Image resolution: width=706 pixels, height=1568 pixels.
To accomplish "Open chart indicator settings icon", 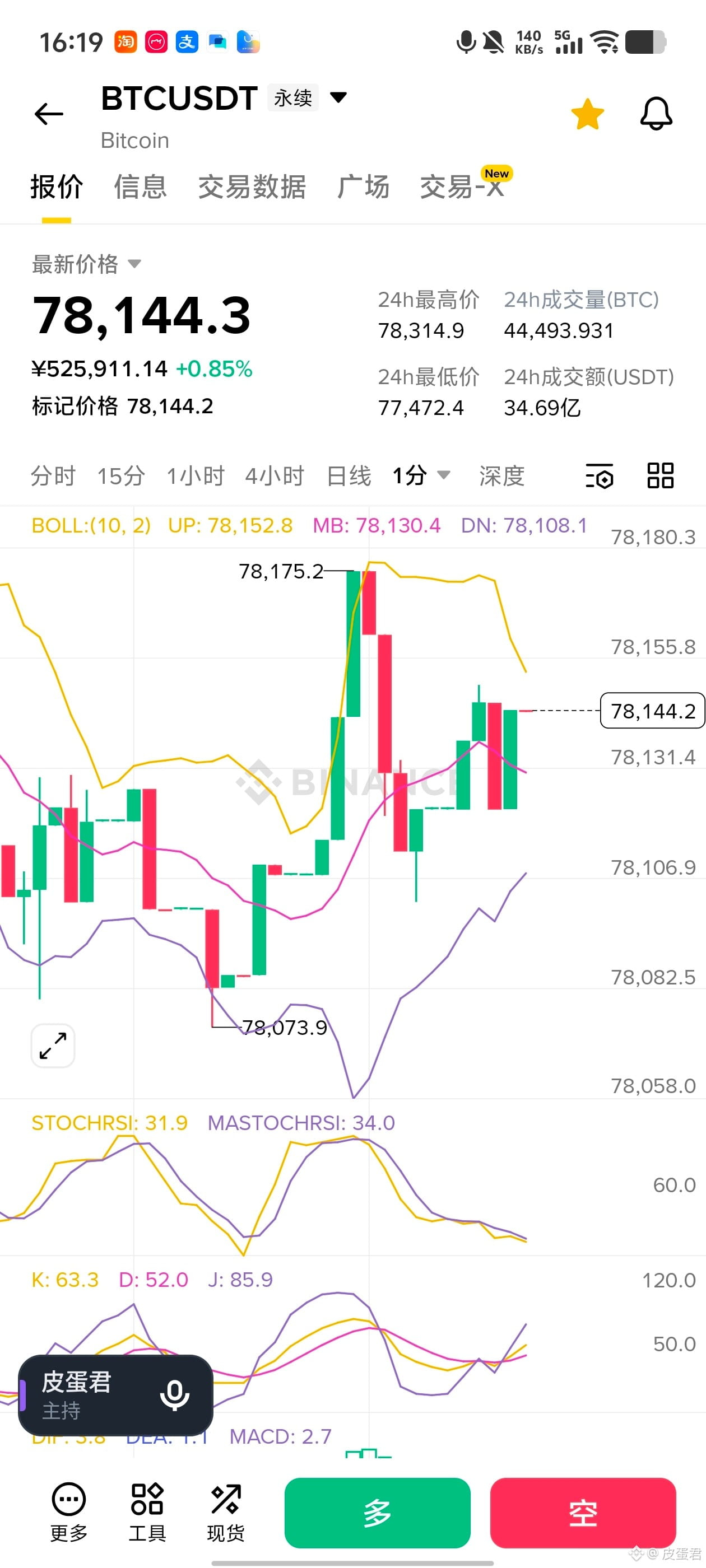I will point(600,475).
